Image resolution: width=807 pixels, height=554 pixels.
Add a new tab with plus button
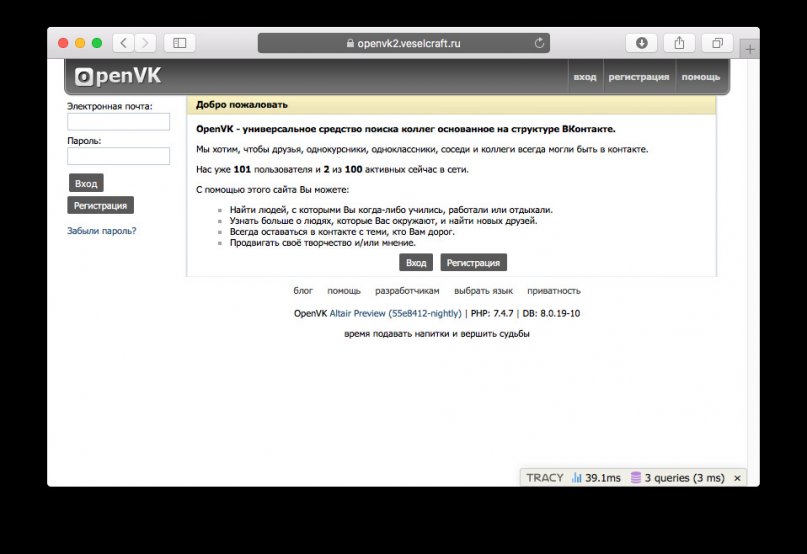[750, 49]
